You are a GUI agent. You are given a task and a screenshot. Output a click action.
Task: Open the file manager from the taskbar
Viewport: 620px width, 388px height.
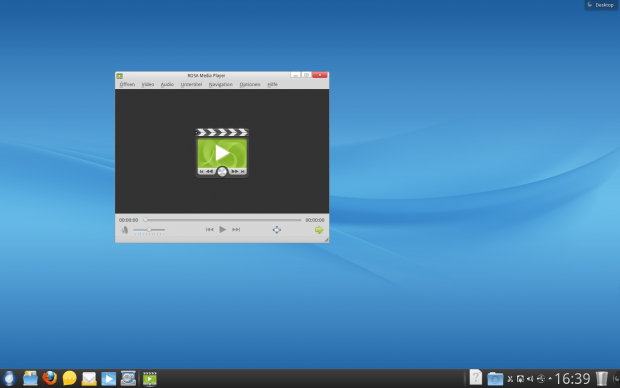(x=30, y=379)
